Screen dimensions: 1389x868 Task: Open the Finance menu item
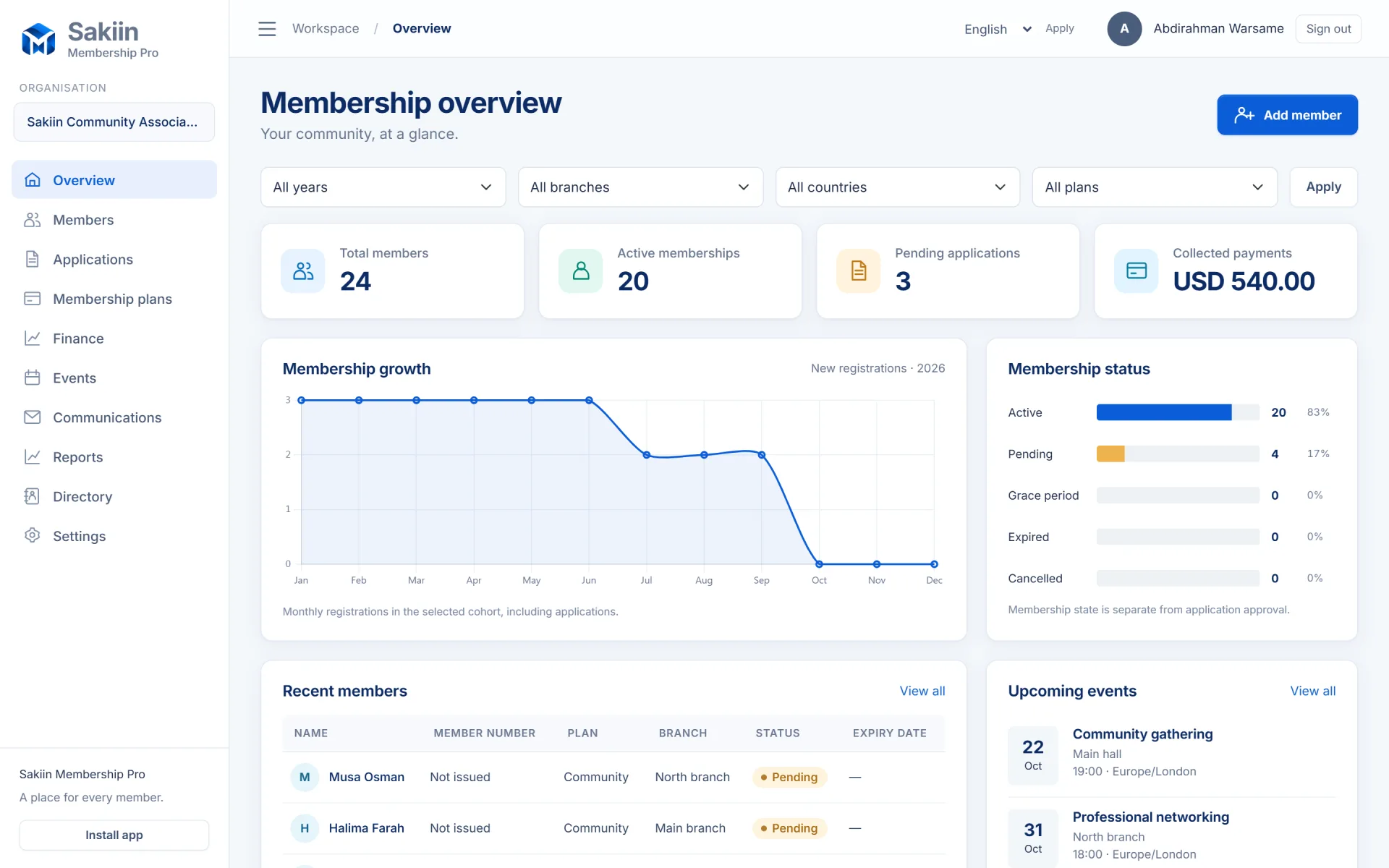pos(114,338)
